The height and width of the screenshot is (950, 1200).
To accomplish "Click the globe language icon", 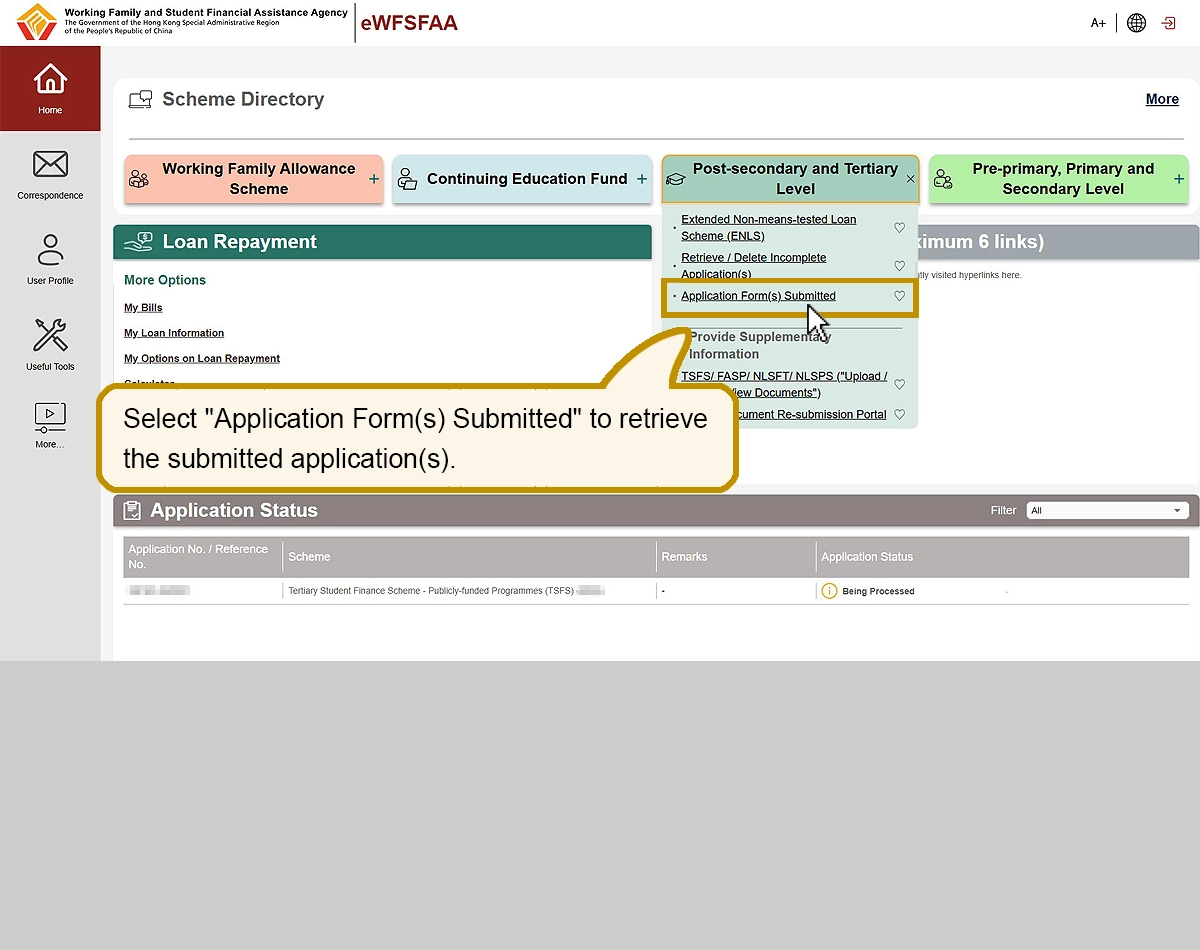I will tap(1136, 23).
